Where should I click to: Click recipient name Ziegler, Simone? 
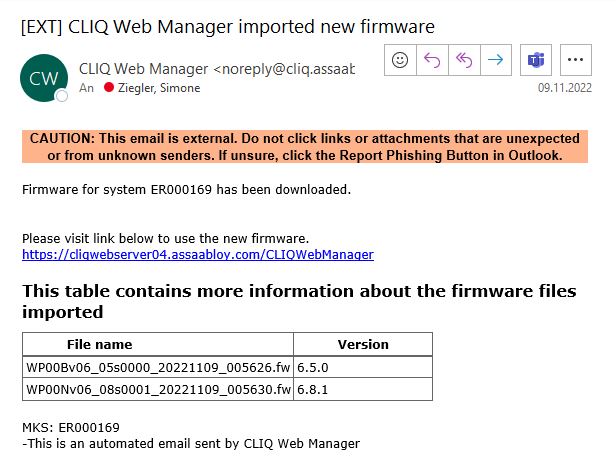tap(159, 88)
